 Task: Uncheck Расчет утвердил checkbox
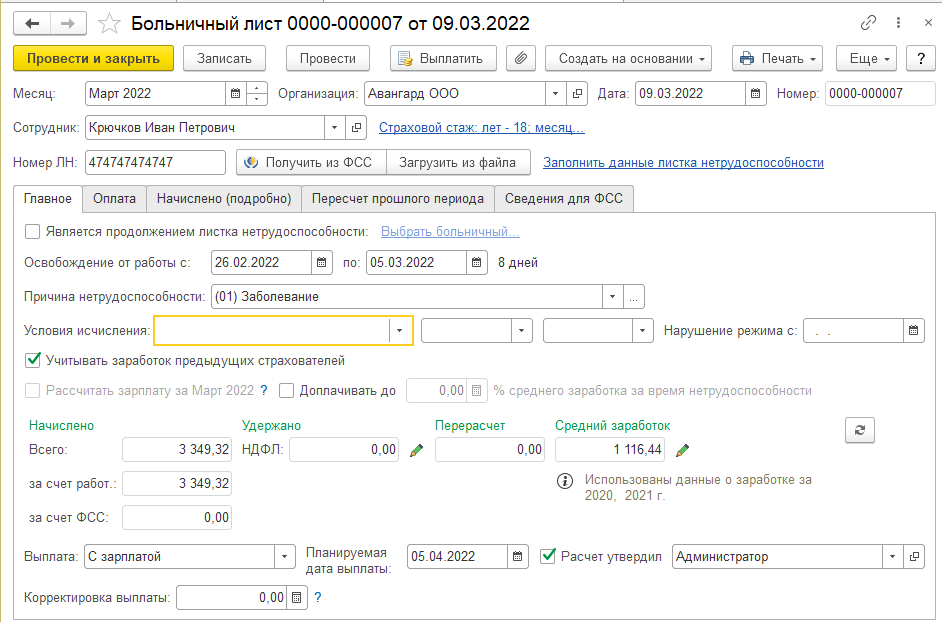548,556
